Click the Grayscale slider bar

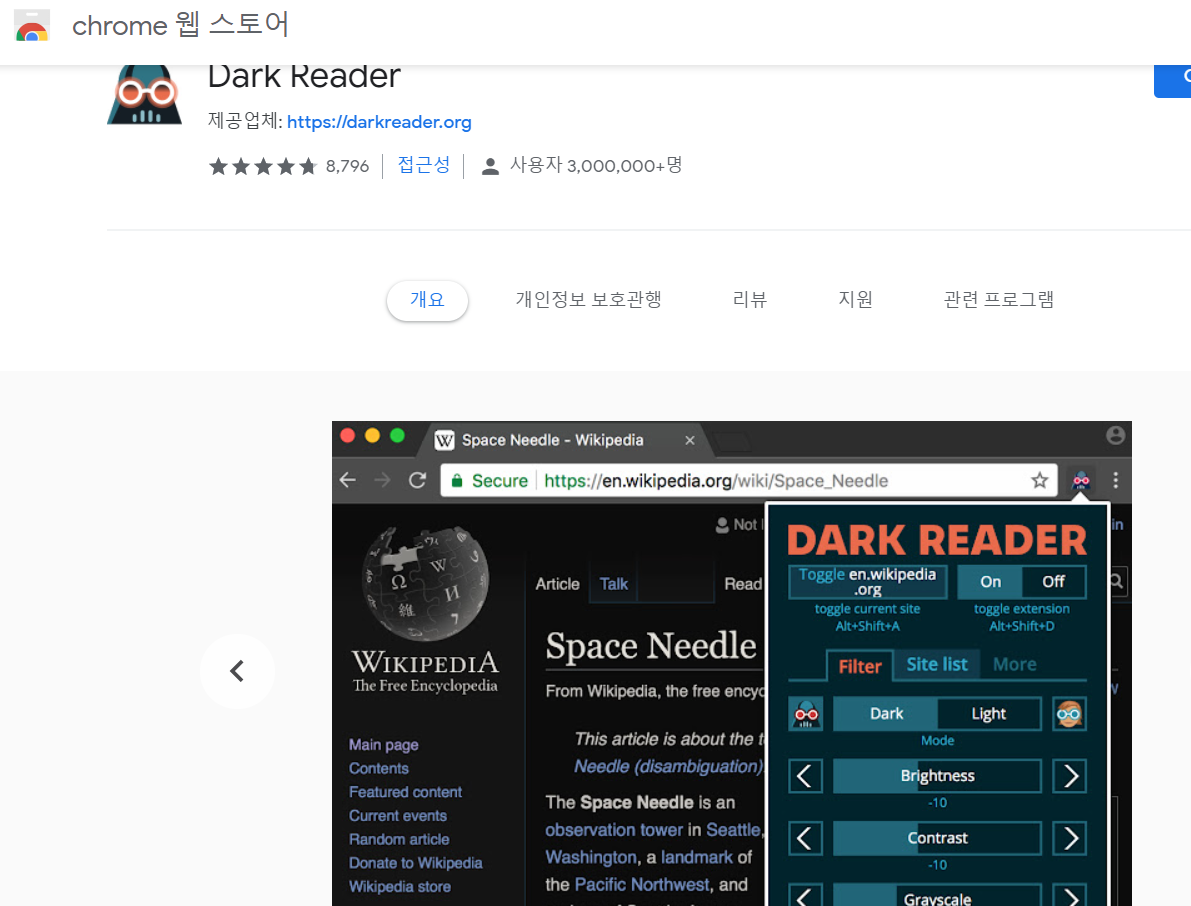[937, 896]
